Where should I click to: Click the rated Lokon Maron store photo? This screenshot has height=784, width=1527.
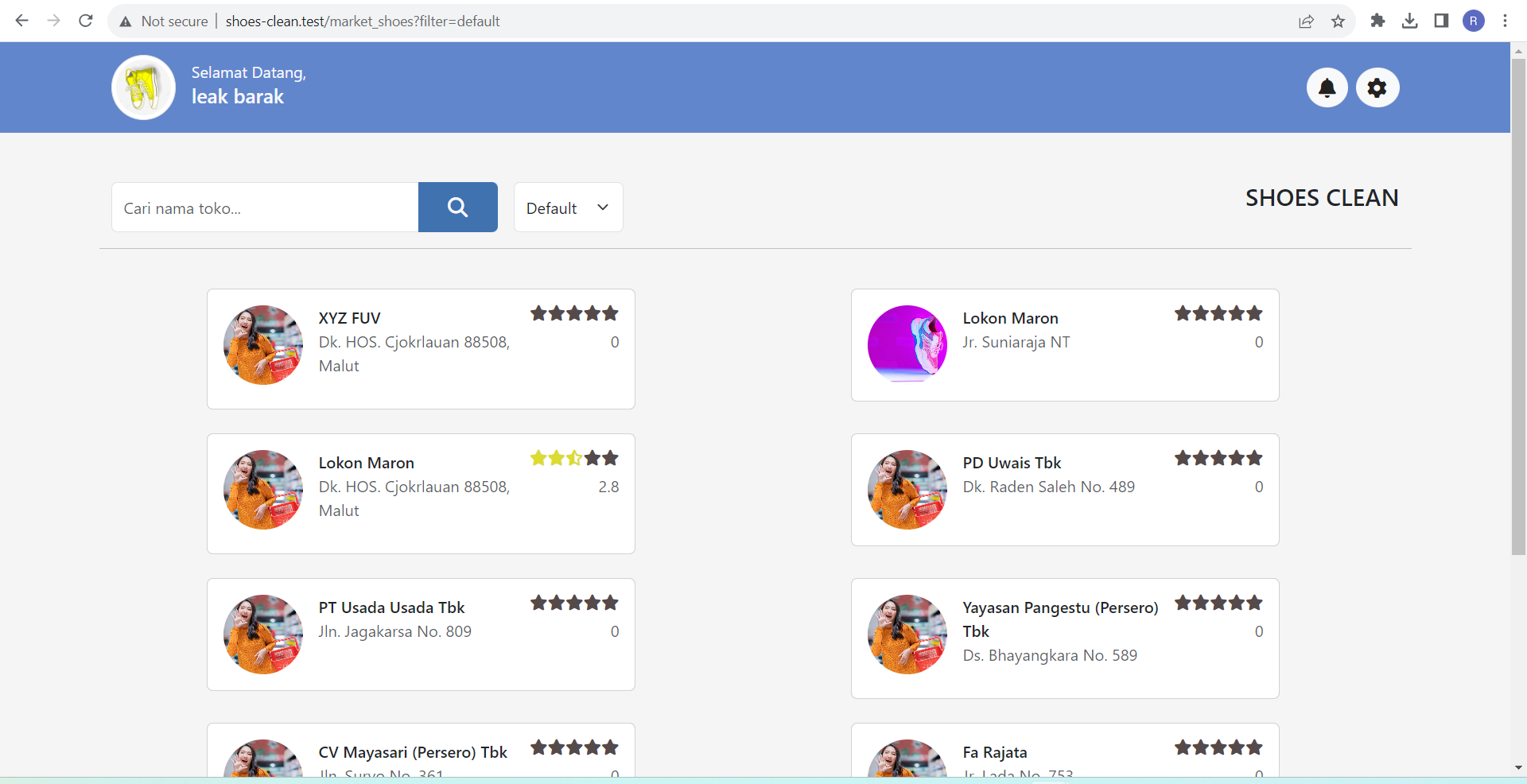tap(263, 490)
